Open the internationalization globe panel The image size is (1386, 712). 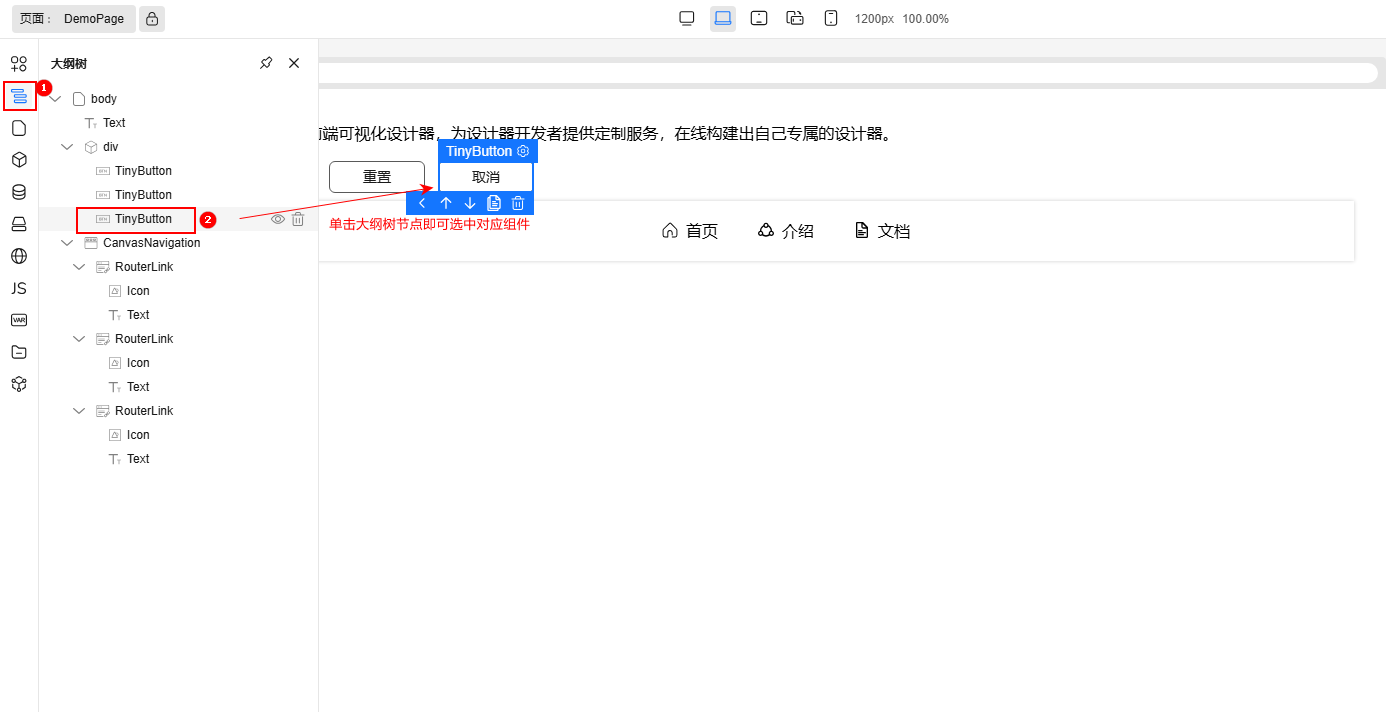(x=18, y=256)
